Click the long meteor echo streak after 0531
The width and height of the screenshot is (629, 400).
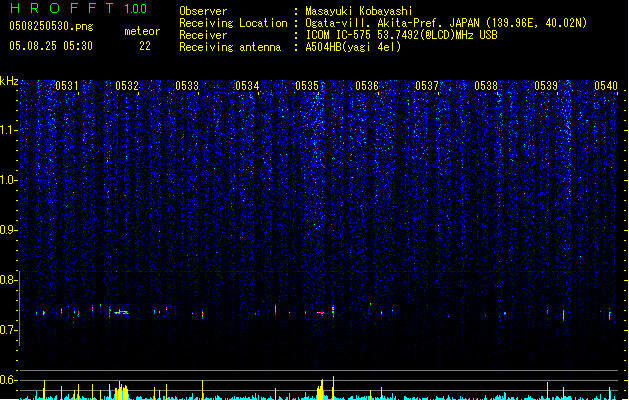pyautogui.click(x=121, y=312)
